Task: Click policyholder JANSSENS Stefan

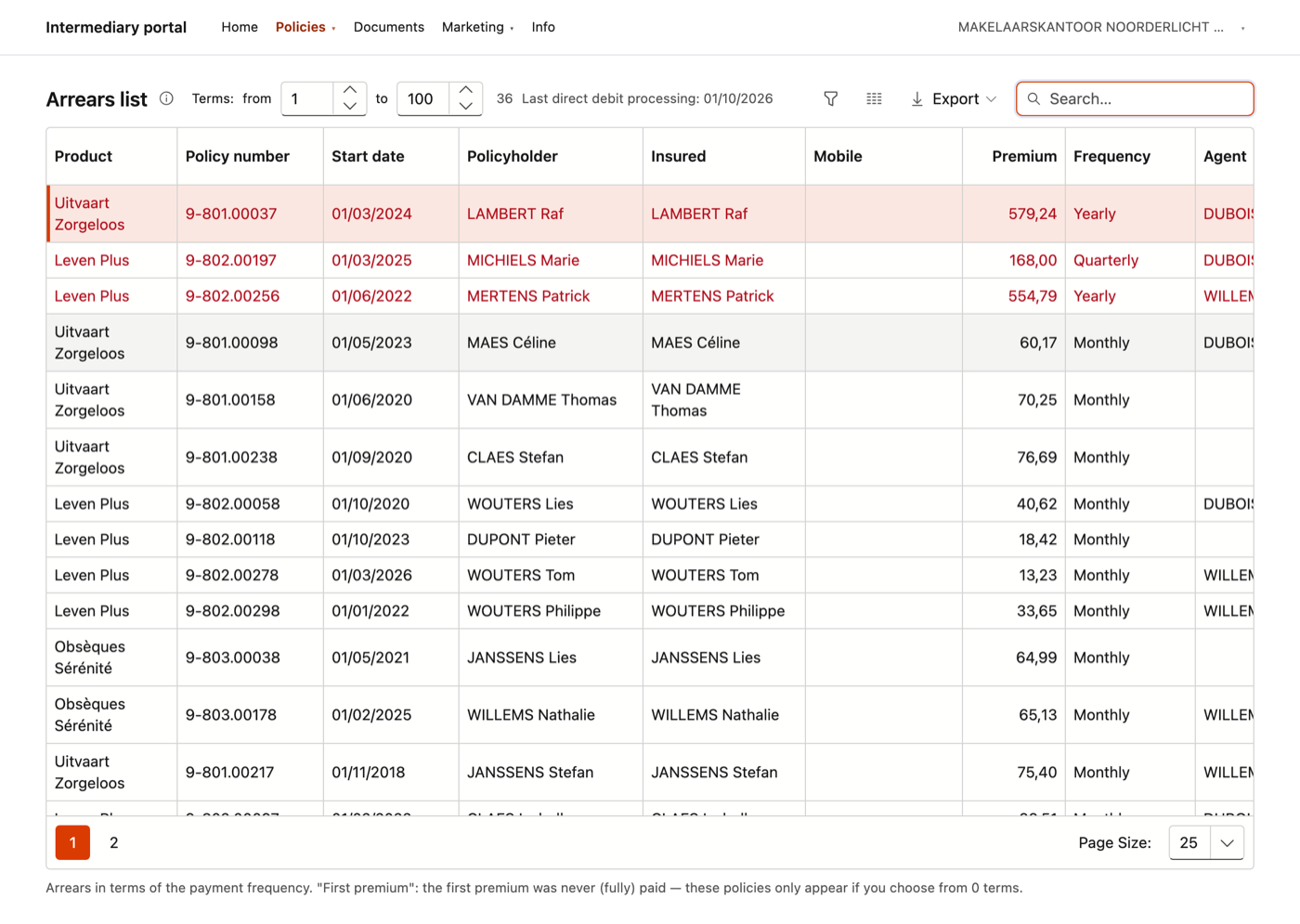Action: [x=530, y=772]
